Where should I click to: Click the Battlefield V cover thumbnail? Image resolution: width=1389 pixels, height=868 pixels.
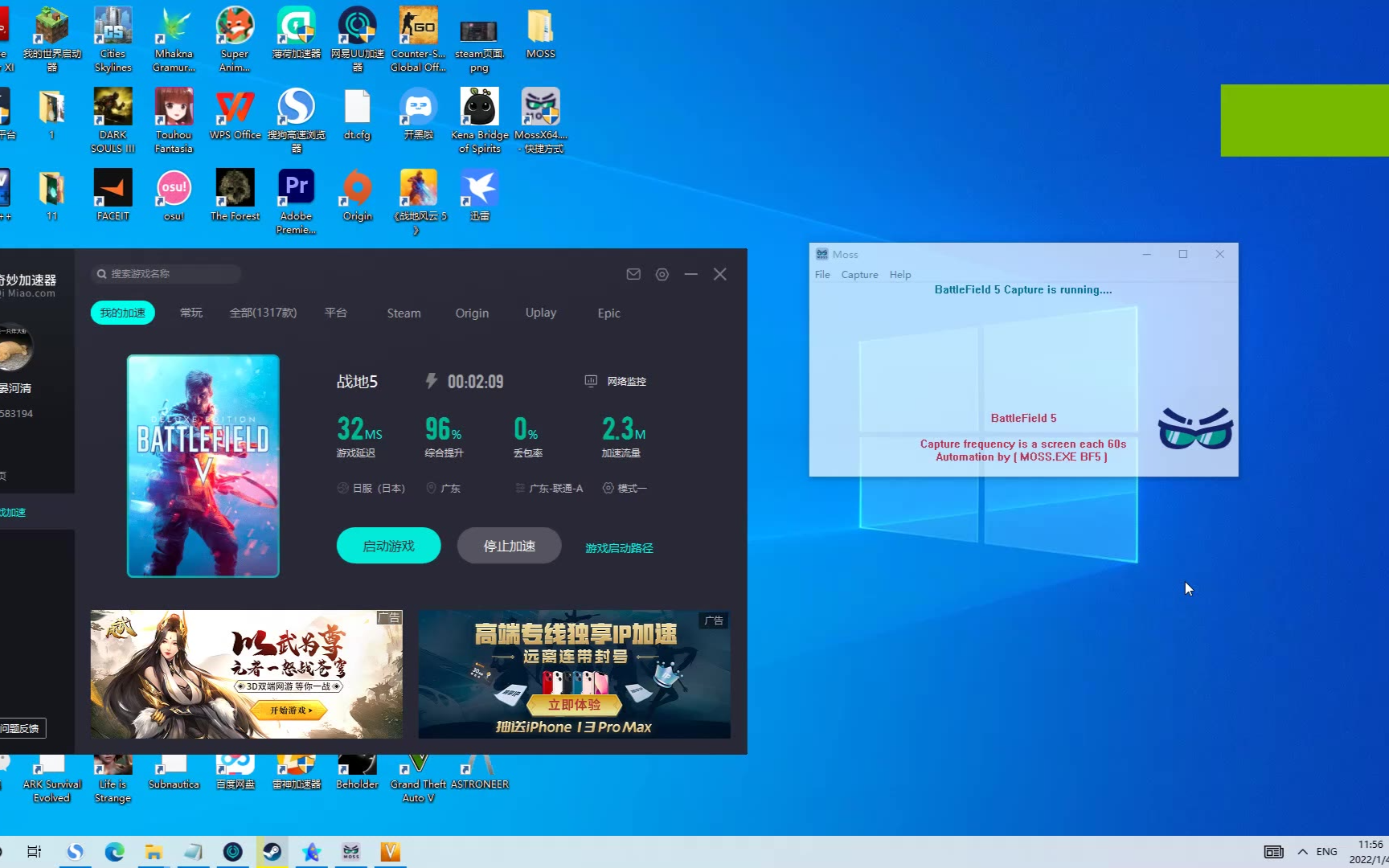point(203,466)
